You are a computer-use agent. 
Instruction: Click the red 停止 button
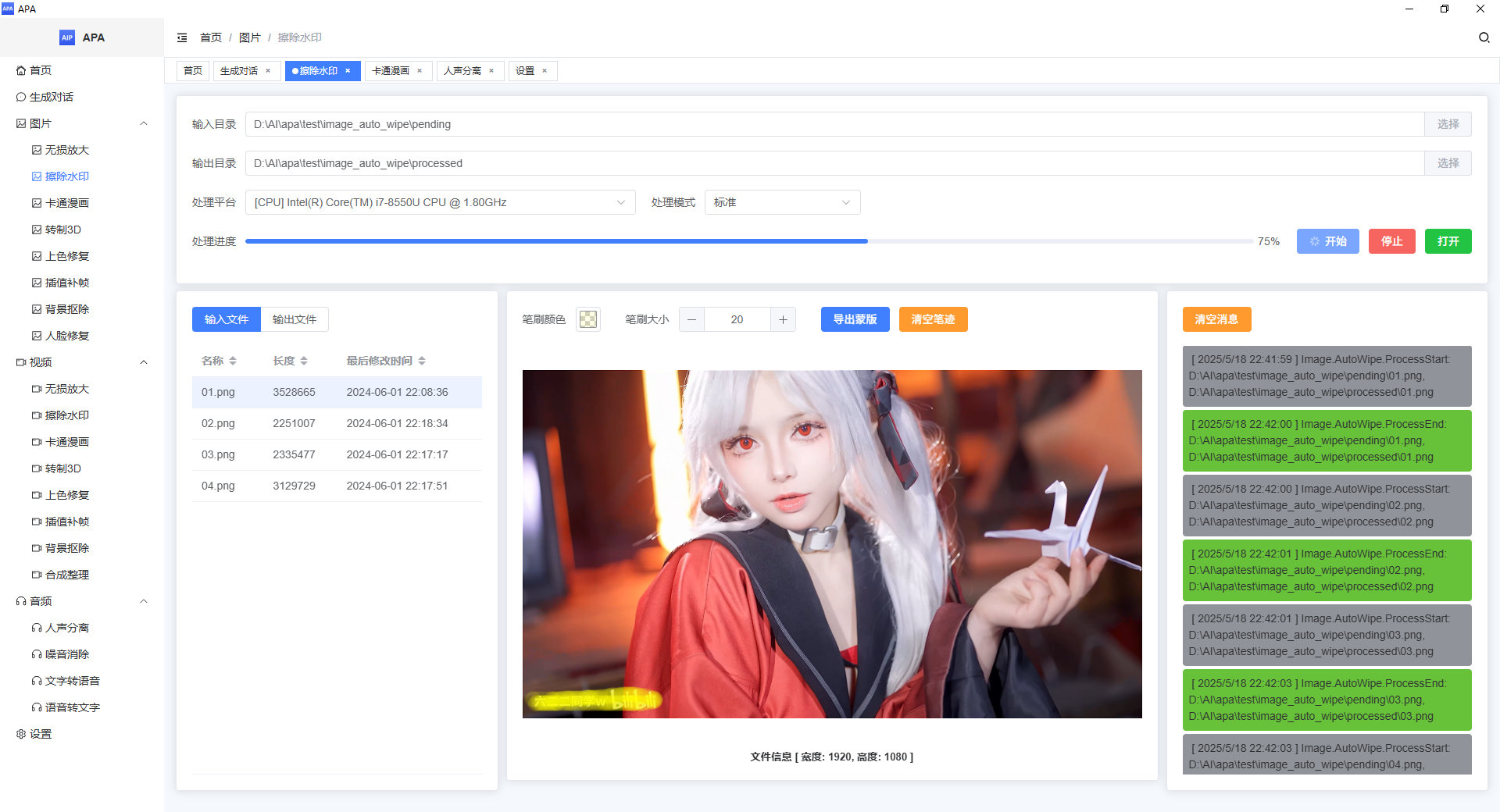pos(1392,241)
